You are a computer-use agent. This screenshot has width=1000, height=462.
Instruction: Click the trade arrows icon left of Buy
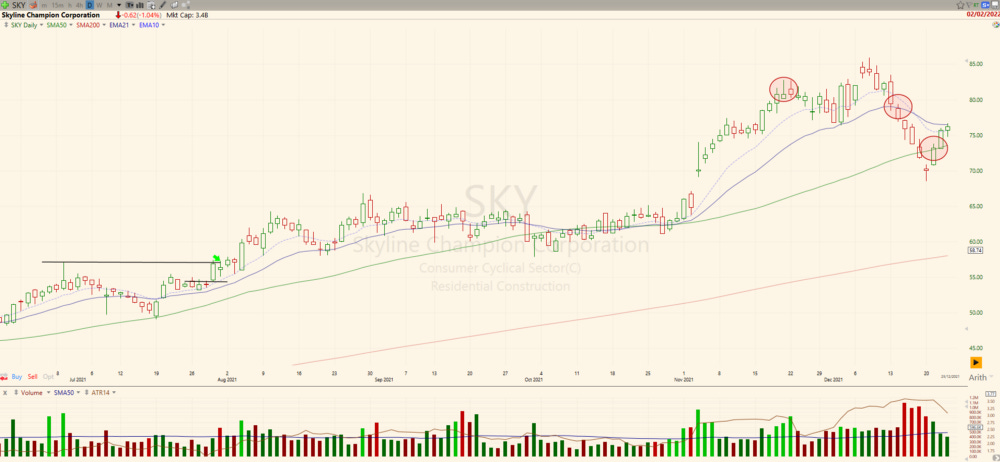point(4,376)
